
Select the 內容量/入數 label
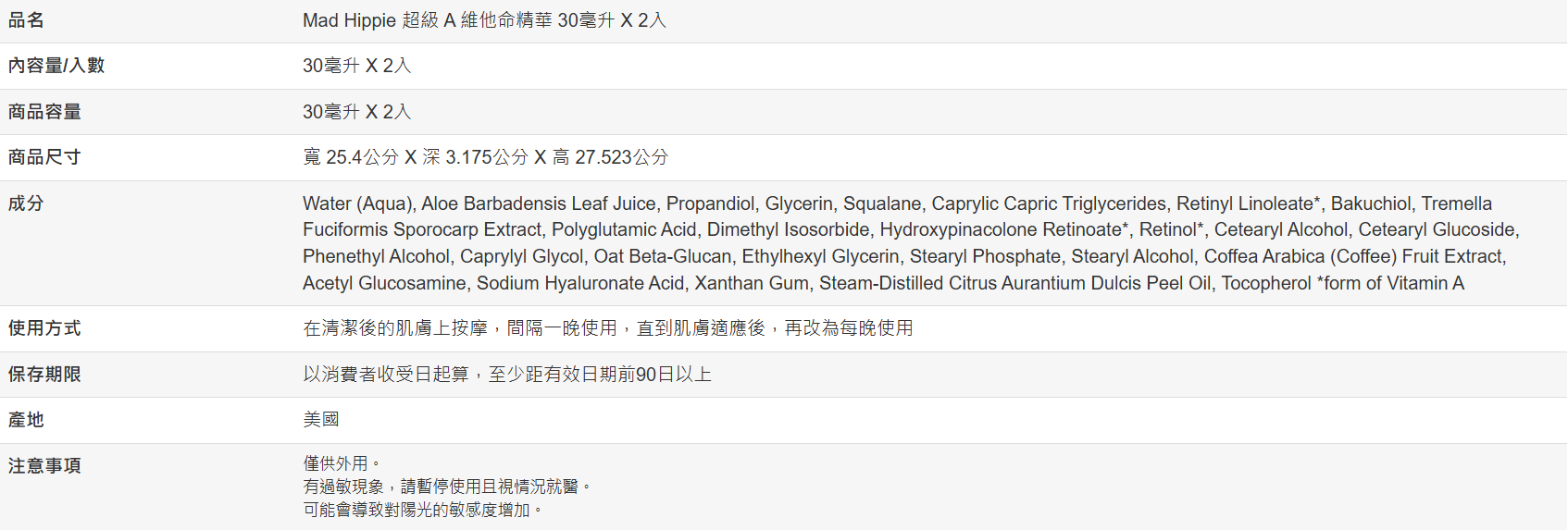coord(56,66)
